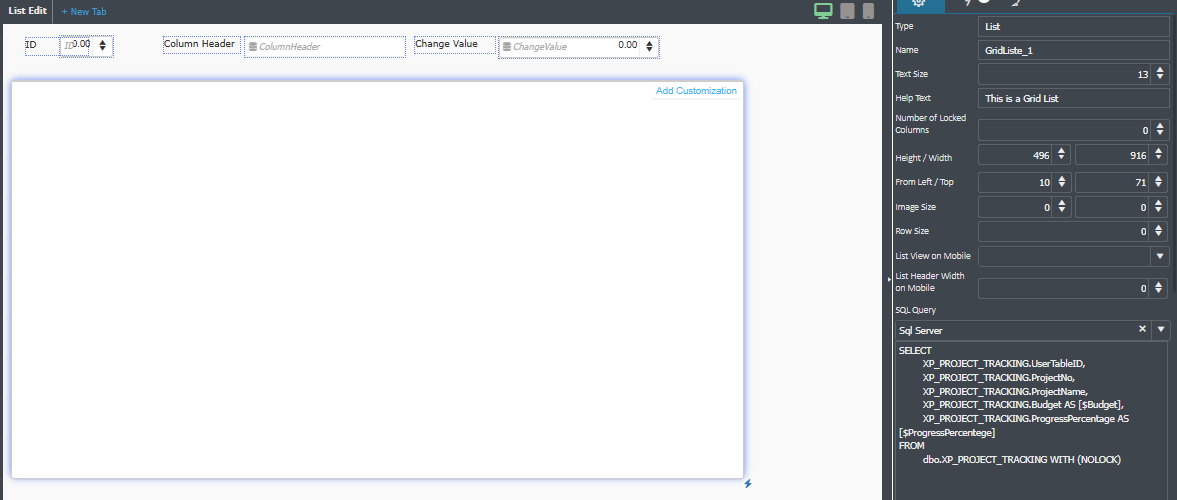1177x500 pixels.
Task: Open the List Edit tab
Action: pyautogui.click(x=27, y=11)
